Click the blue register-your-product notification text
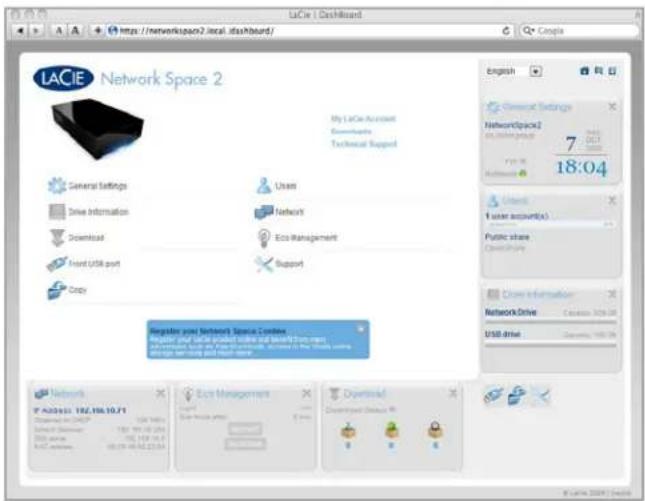 click(250, 342)
